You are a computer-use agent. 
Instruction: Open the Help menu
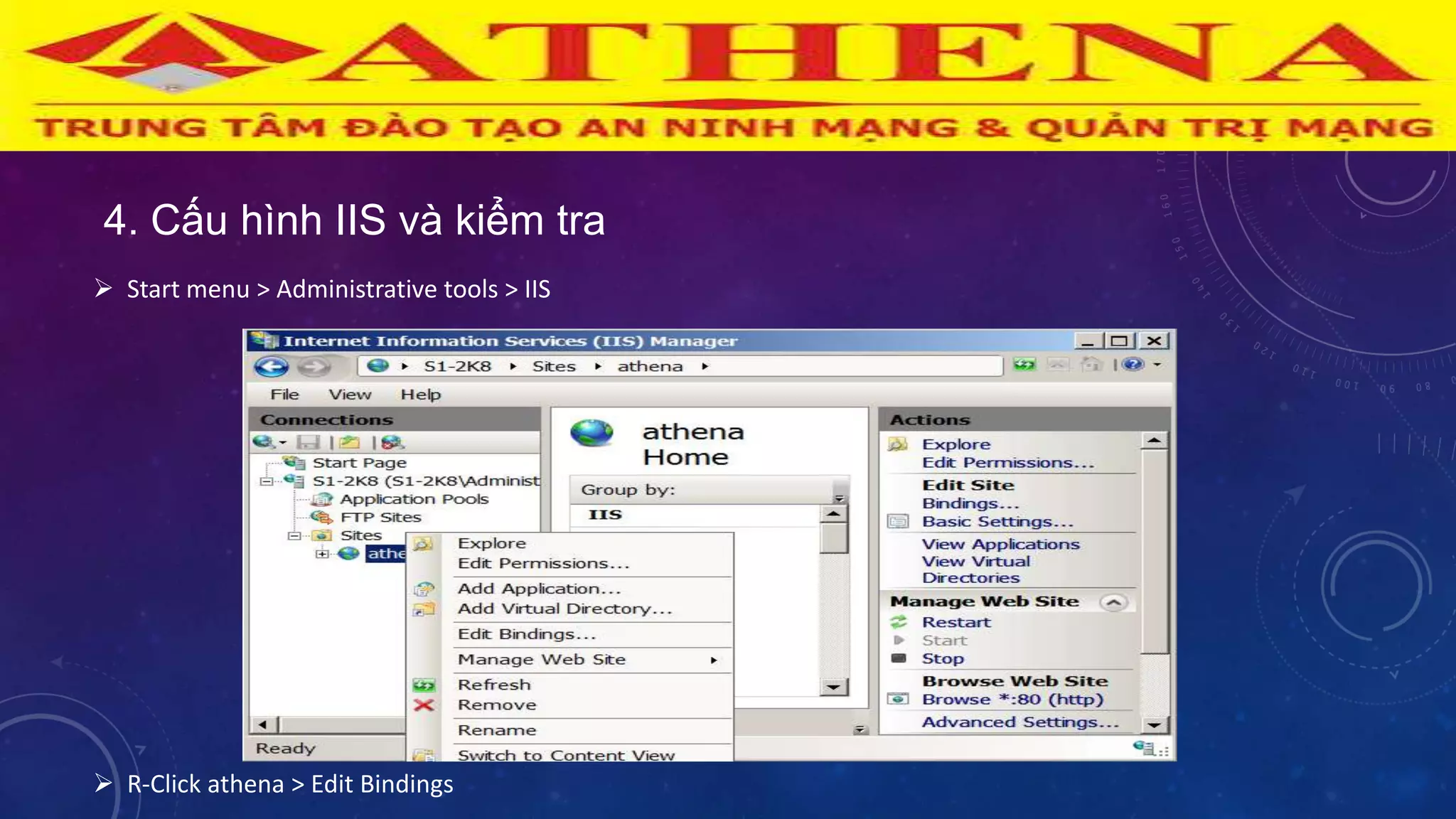click(421, 395)
